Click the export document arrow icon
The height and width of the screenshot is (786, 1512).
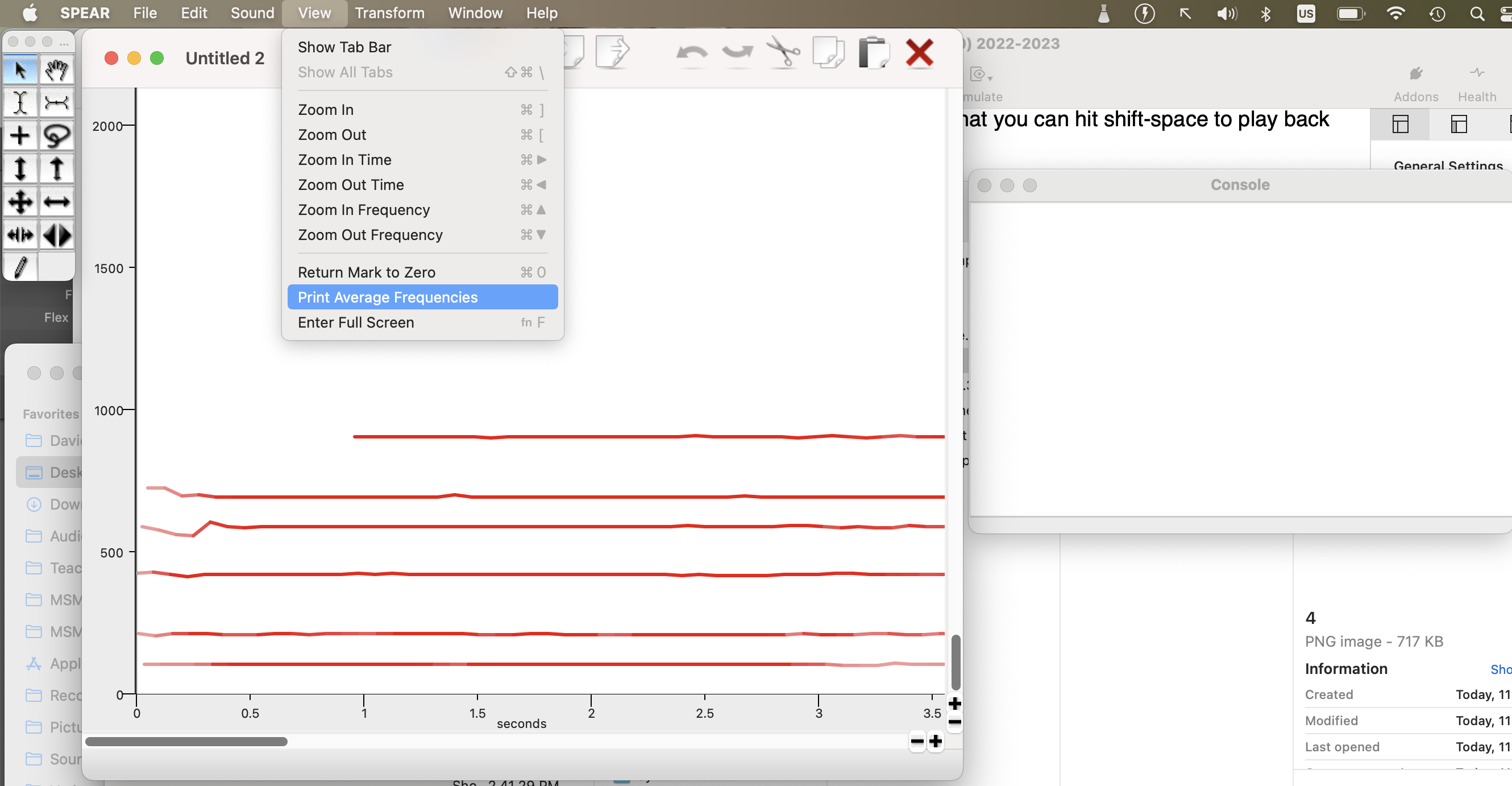pos(612,52)
